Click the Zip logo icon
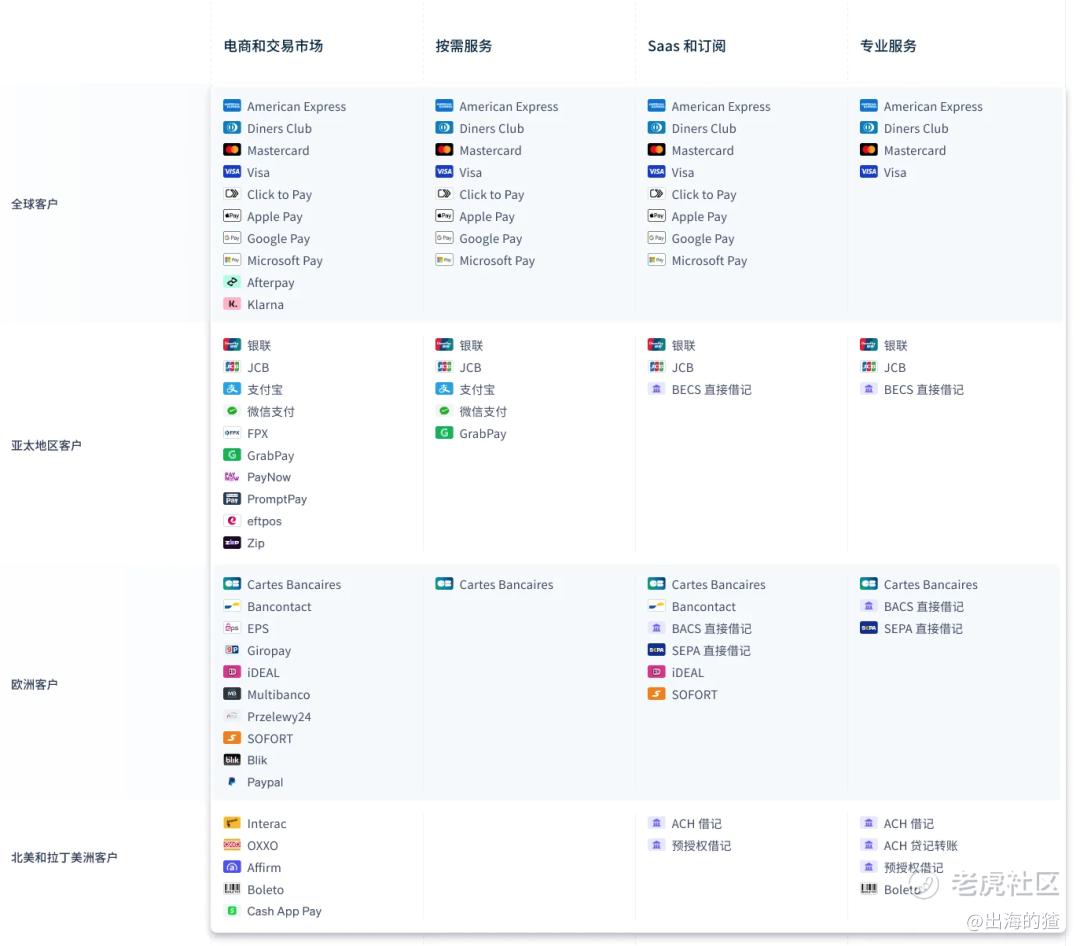1080x946 pixels. click(232, 543)
